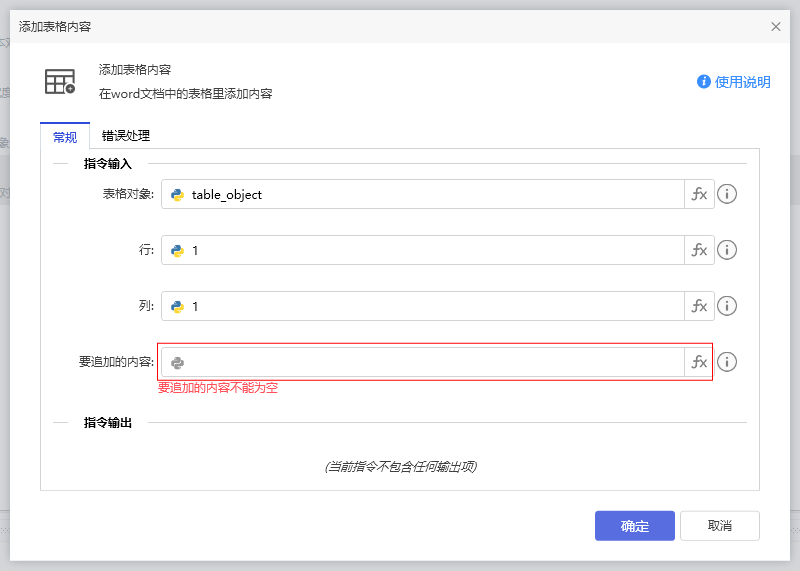Open the 使用说明 help link
This screenshot has width=800, height=571.
734,82
